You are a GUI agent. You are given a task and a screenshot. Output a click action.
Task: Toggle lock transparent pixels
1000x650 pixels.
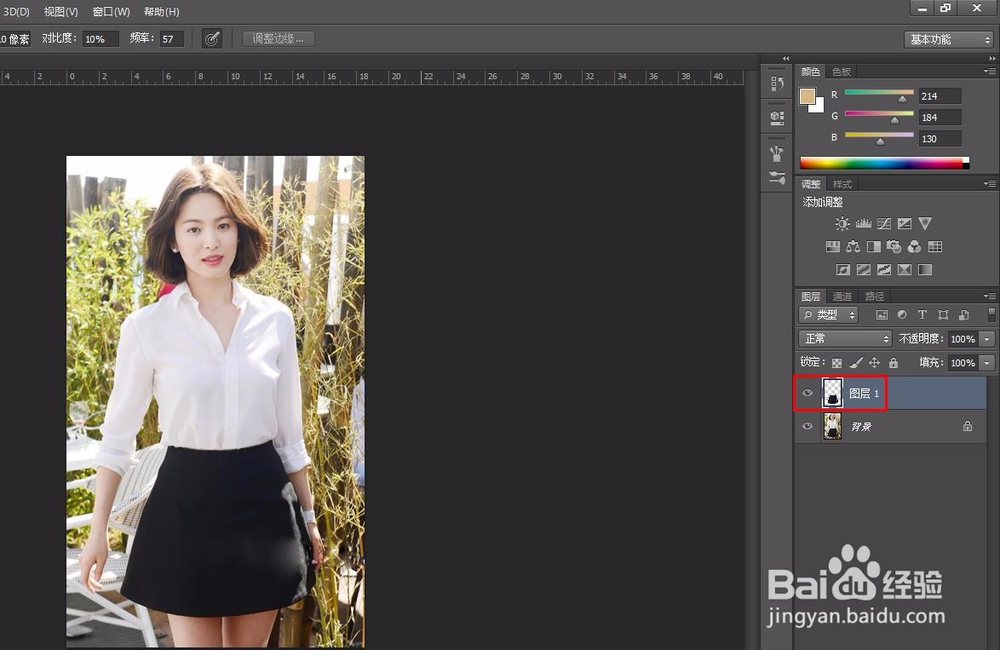click(837, 363)
